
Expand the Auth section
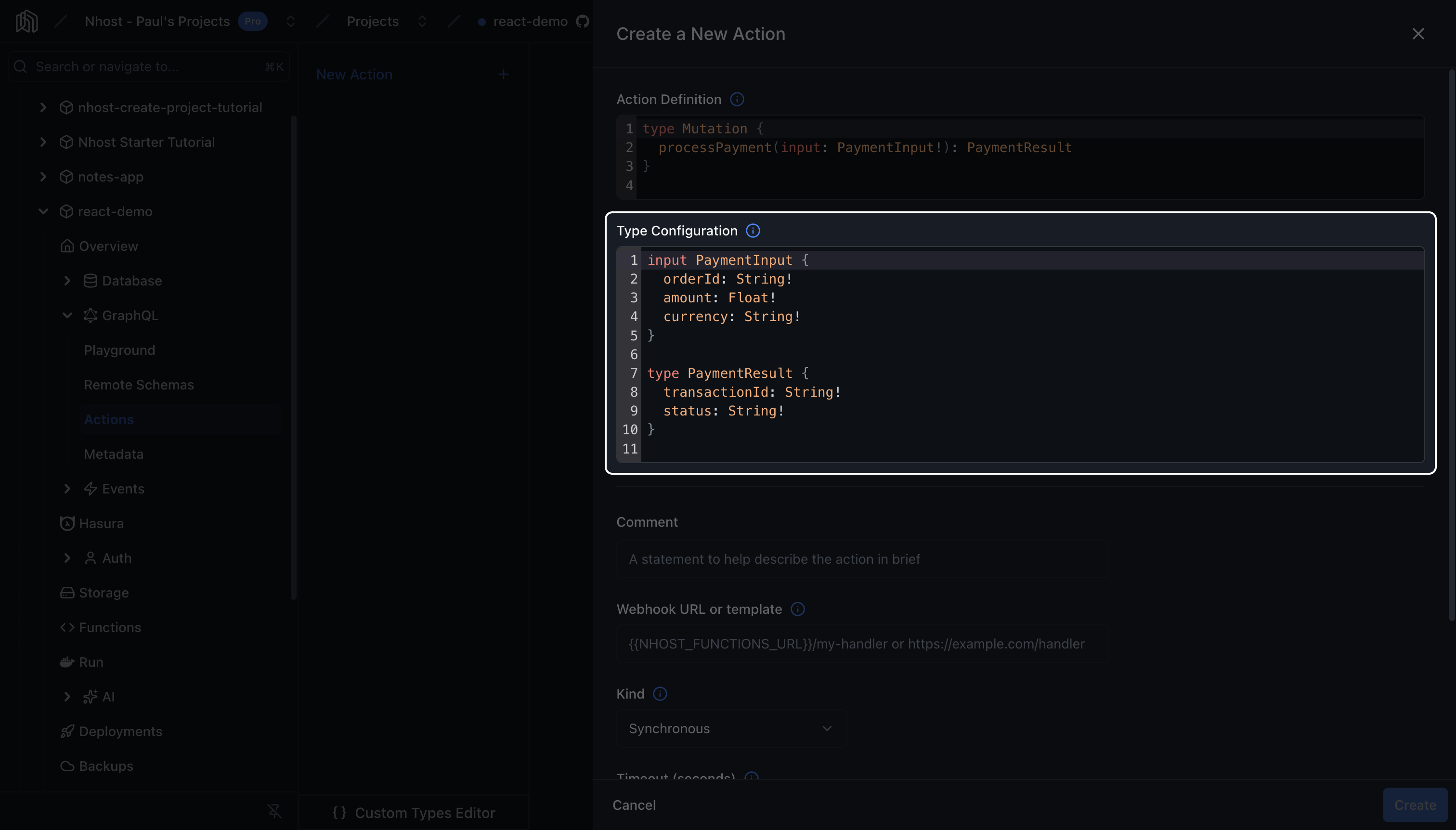point(67,558)
